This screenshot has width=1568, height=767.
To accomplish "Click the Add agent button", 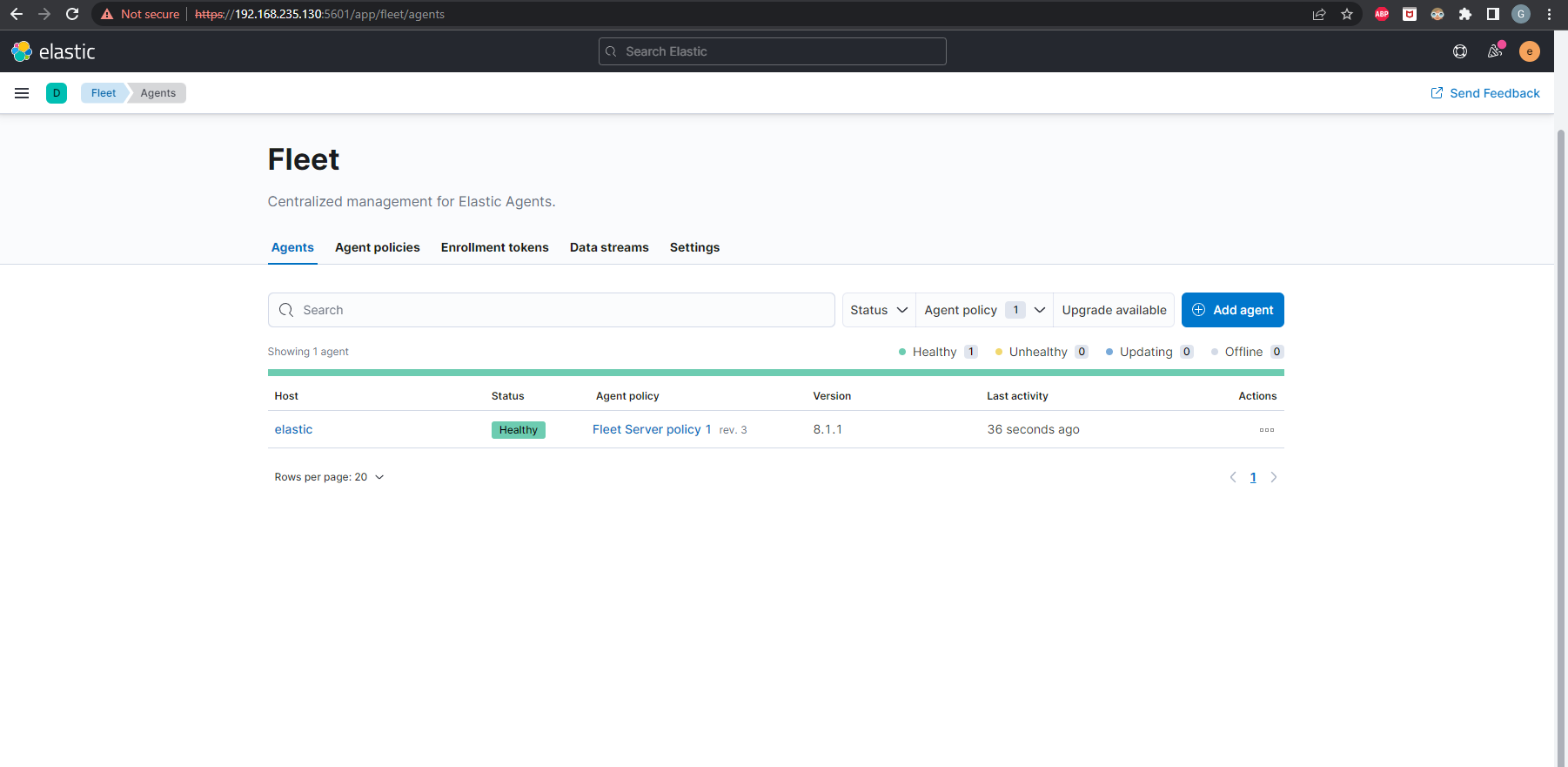I will click(x=1232, y=310).
